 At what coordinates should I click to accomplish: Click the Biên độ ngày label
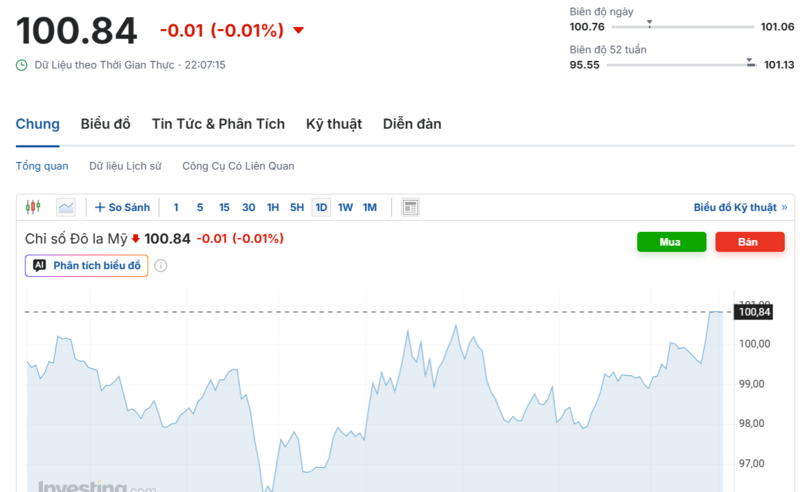point(602,12)
